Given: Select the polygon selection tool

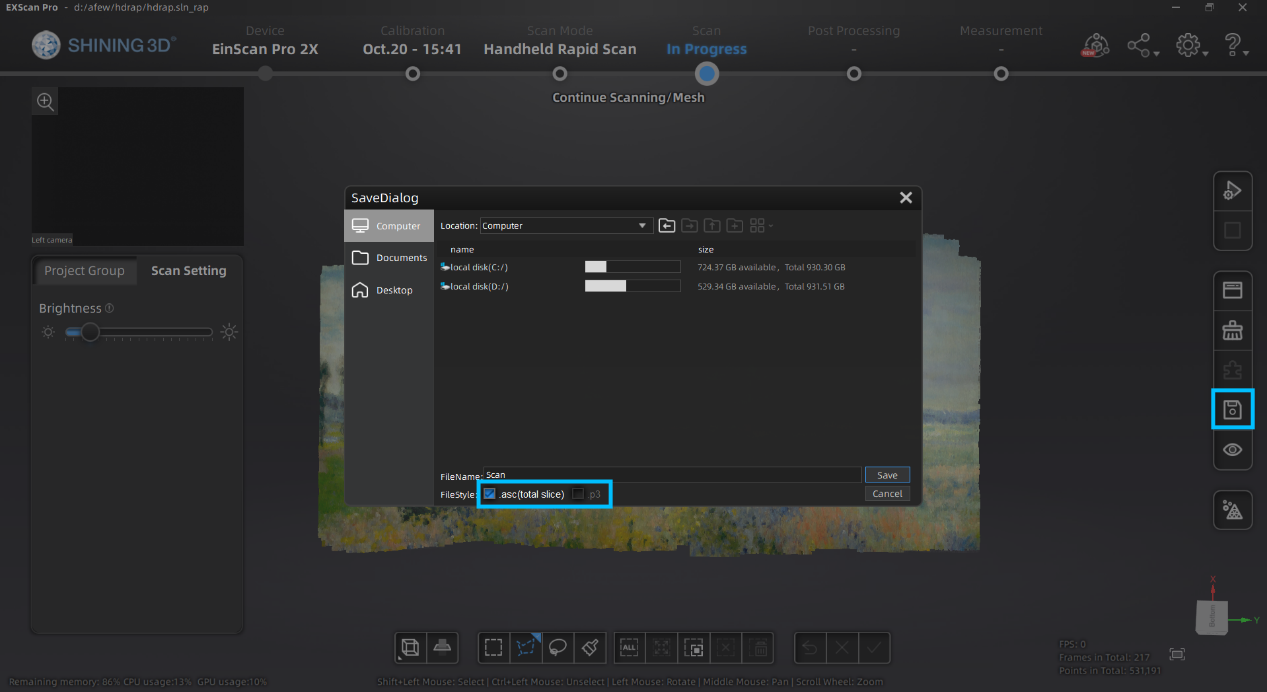Looking at the screenshot, I should 526,647.
